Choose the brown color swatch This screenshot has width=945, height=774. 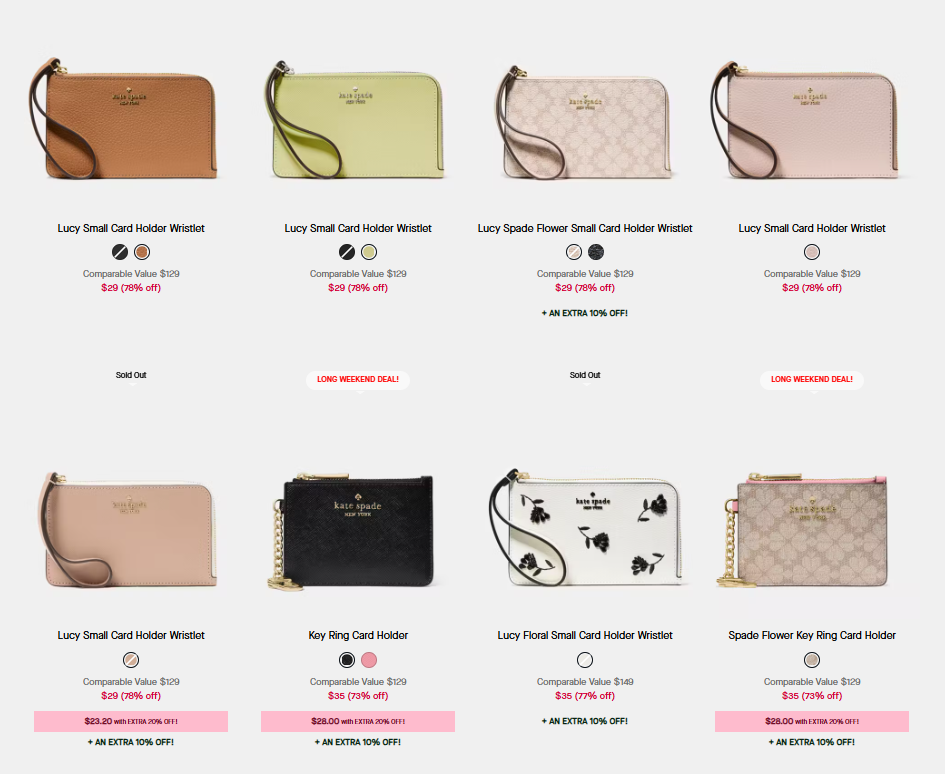pyautogui.click(x=142, y=252)
